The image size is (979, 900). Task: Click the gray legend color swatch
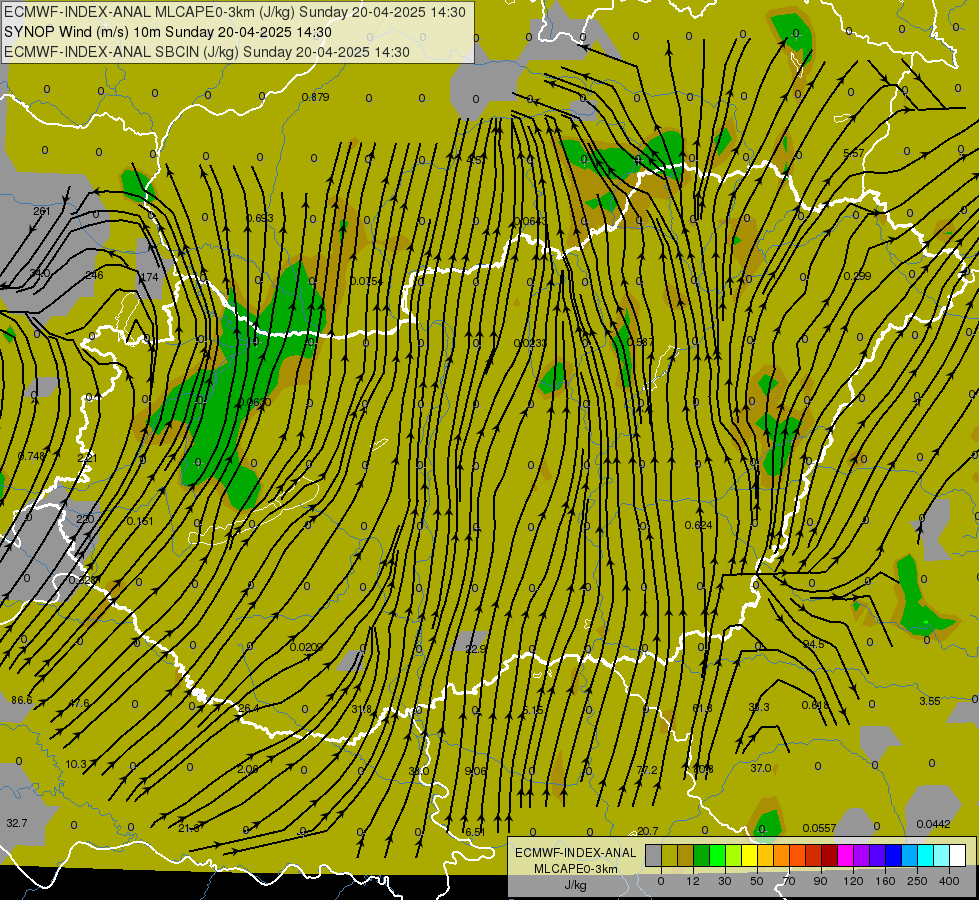tap(654, 856)
